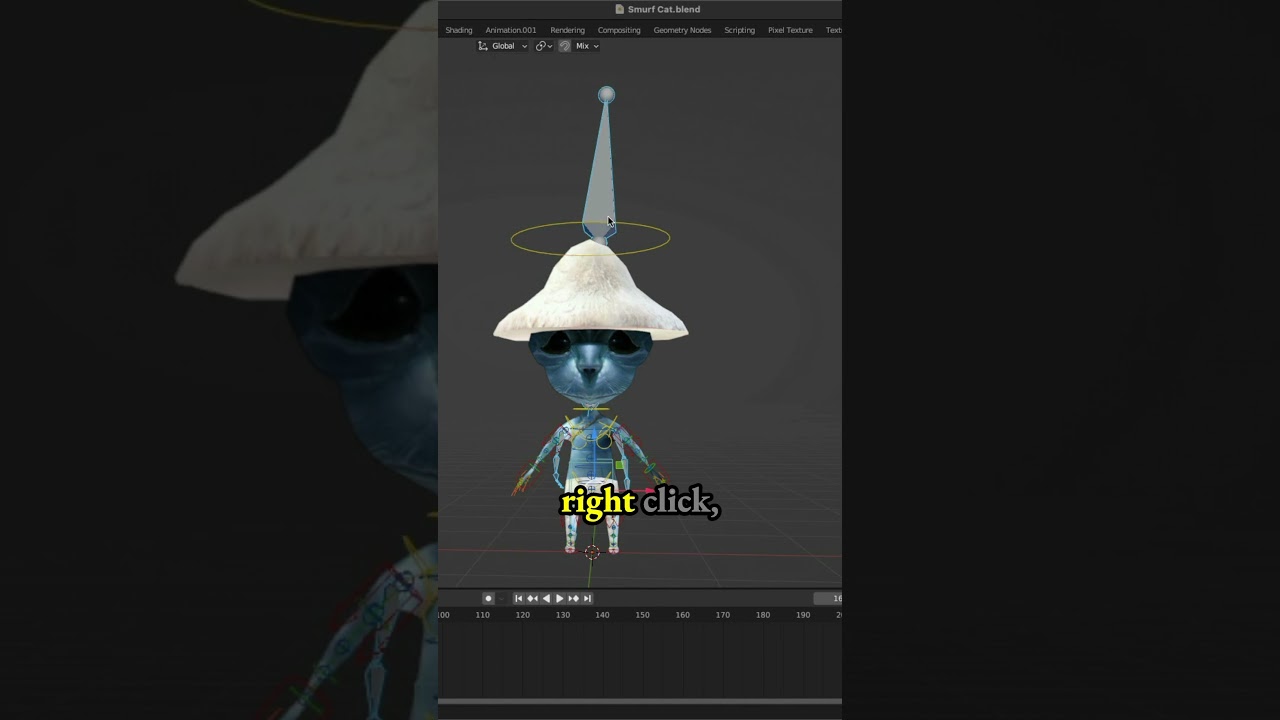Click frame 110 on the timeline ruler
The height and width of the screenshot is (720, 1280).
(482, 615)
